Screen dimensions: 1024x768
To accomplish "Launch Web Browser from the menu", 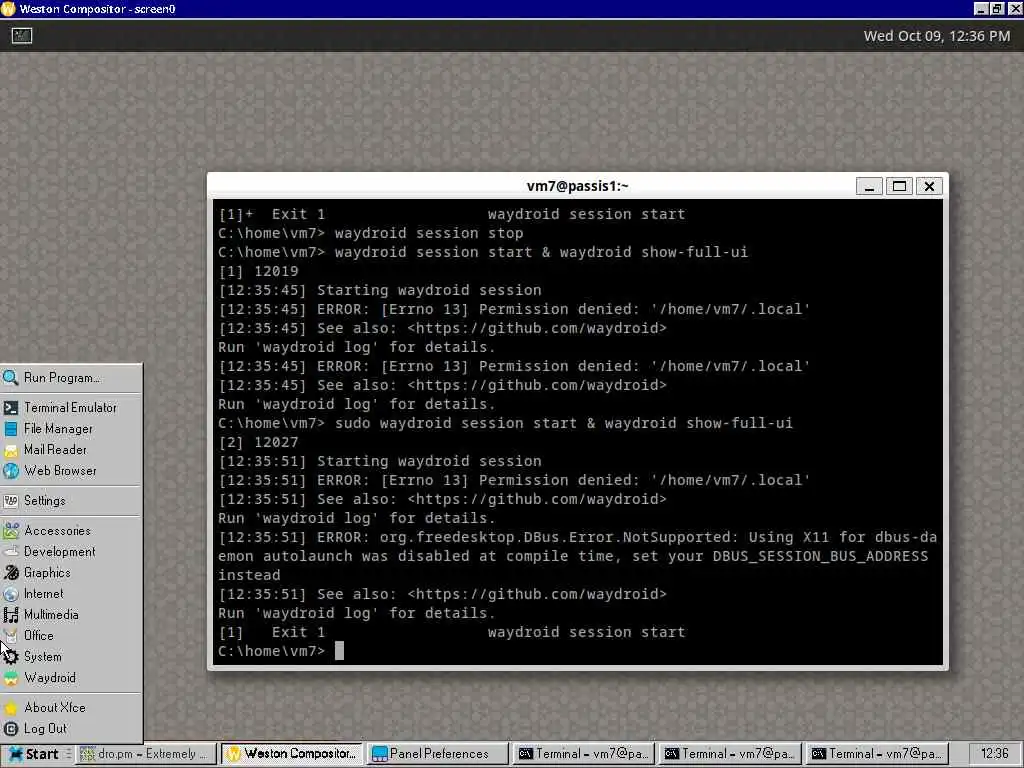I will tap(71, 470).
